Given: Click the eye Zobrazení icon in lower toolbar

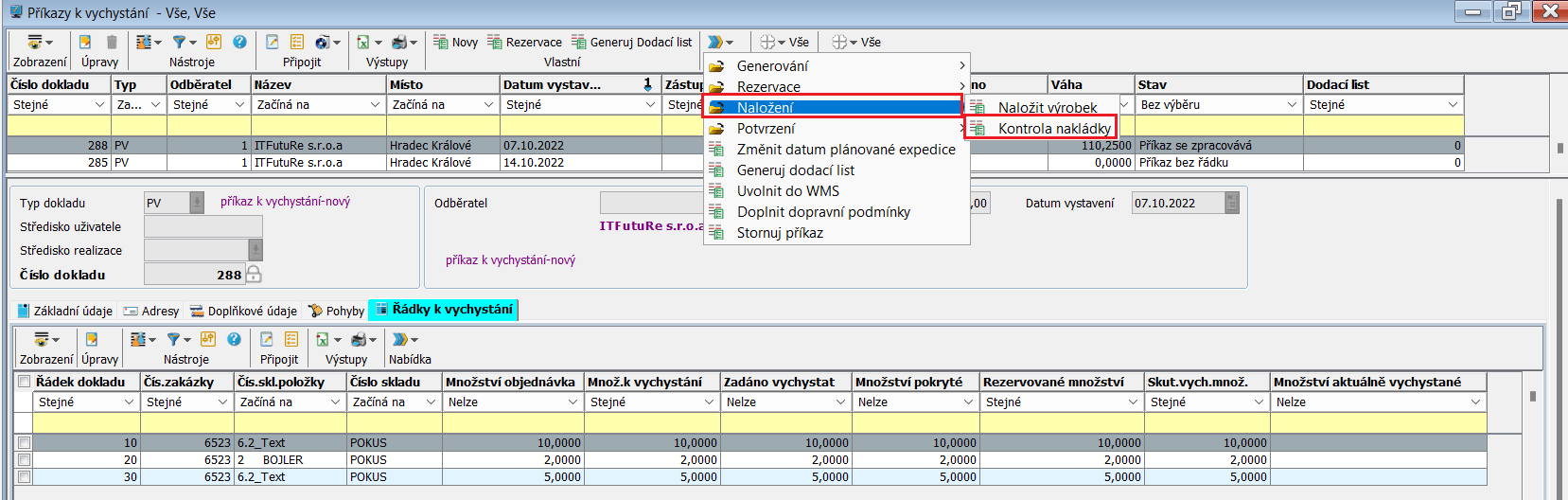Looking at the screenshot, I should click(x=42, y=339).
